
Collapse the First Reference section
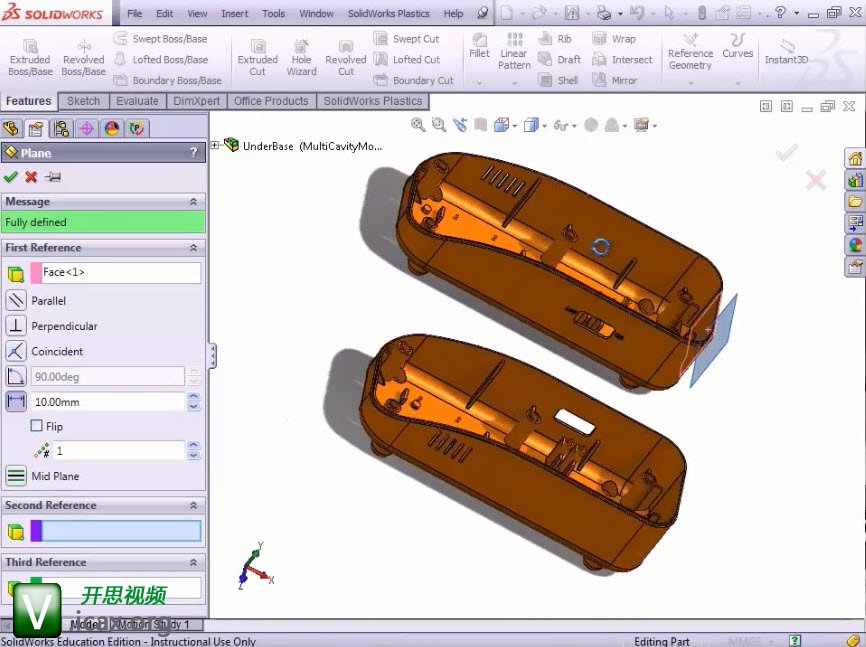[x=193, y=247]
